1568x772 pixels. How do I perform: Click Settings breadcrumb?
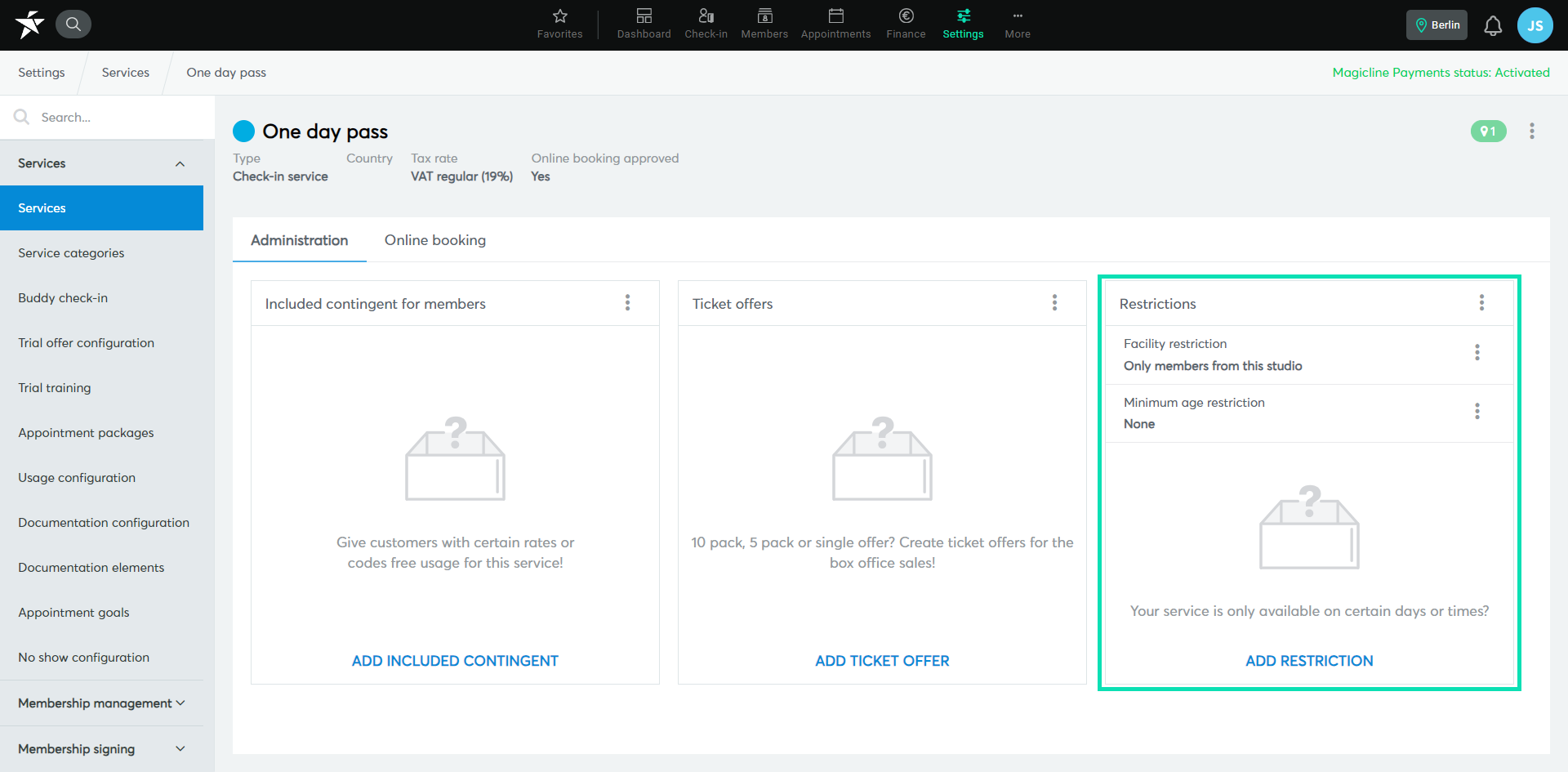click(42, 73)
